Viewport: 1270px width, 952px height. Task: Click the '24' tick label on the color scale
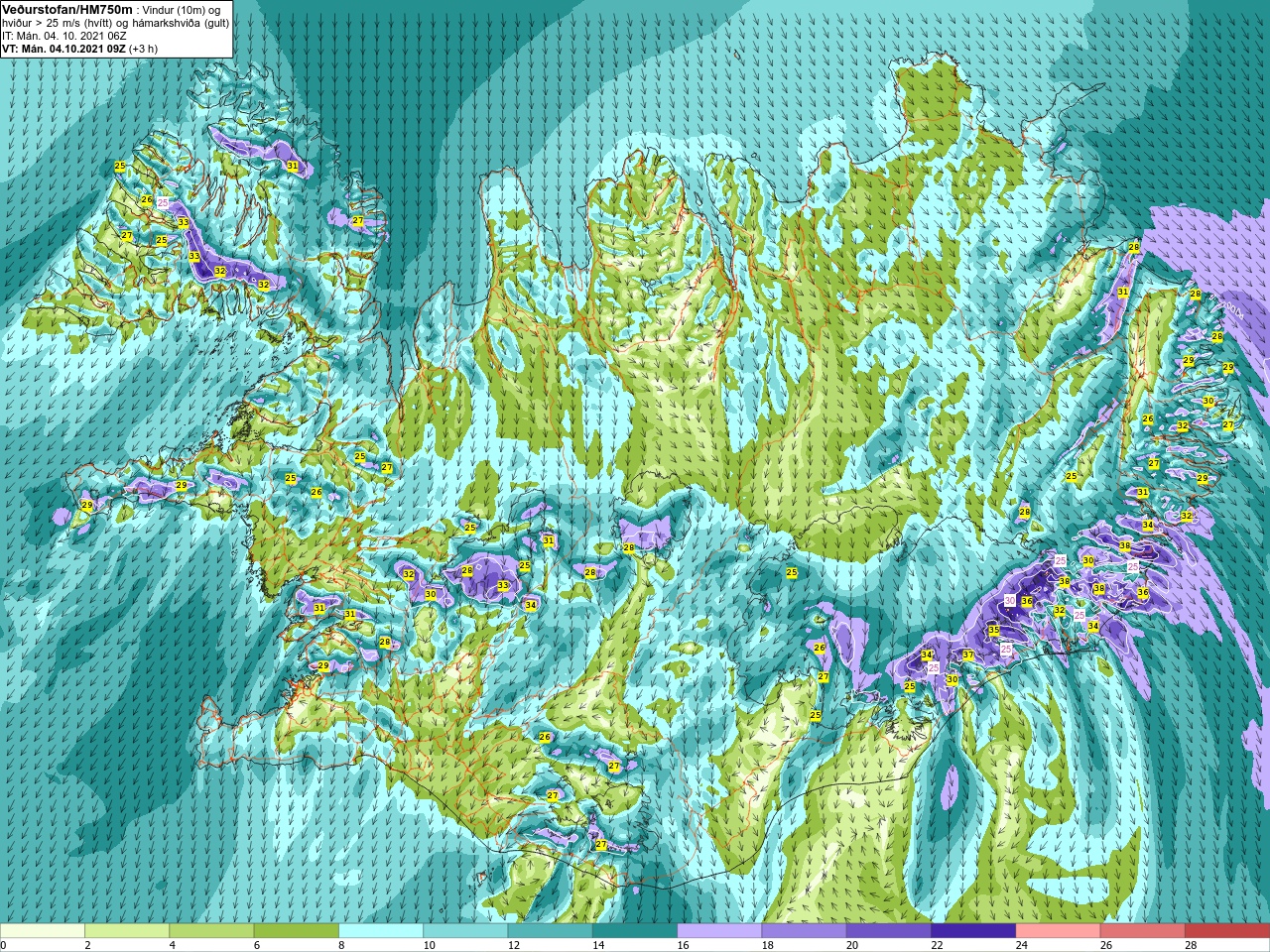pyautogui.click(x=1021, y=945)
